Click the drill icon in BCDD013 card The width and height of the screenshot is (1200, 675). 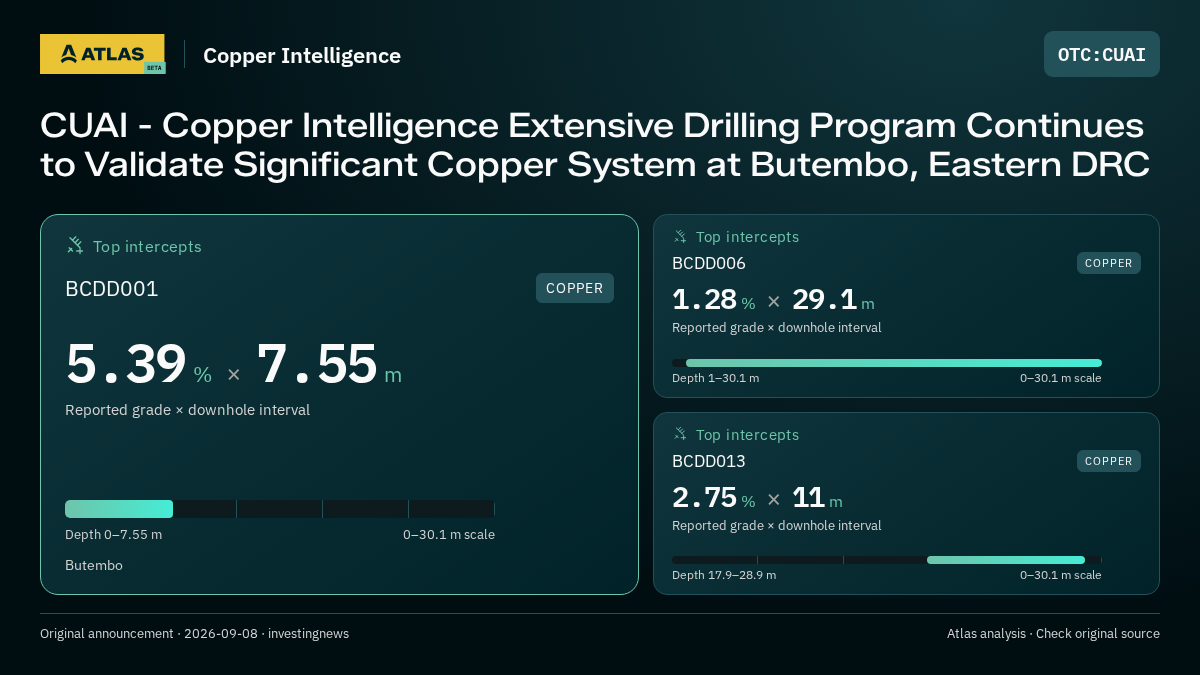click(680, 434)
